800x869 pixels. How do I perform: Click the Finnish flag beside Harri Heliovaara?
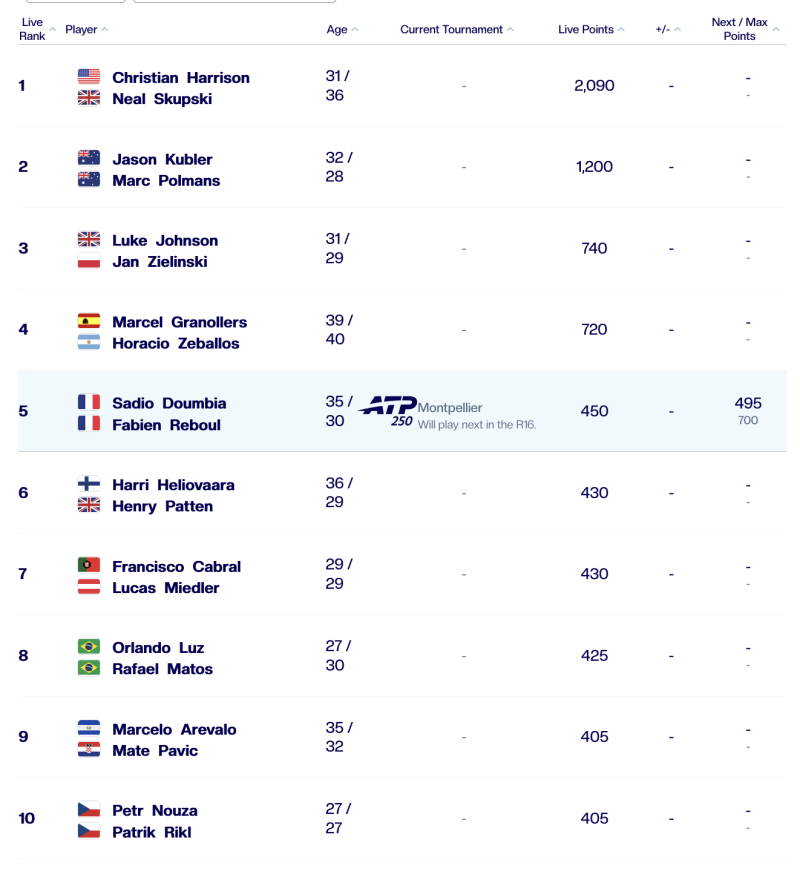[x=89, y=484]
